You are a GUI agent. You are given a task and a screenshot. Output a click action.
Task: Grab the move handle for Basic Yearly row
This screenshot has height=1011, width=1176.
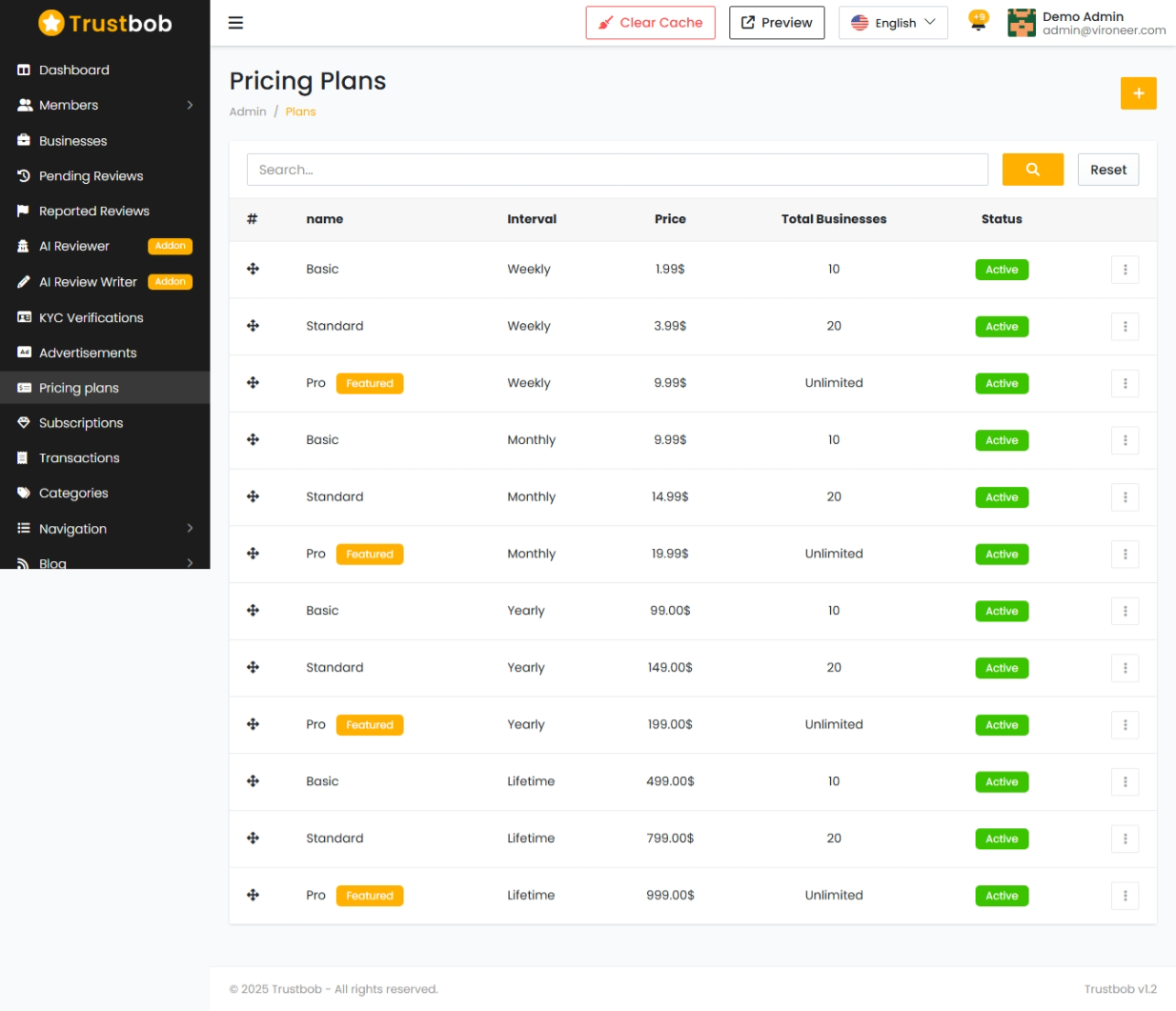(x=253, y=611)
